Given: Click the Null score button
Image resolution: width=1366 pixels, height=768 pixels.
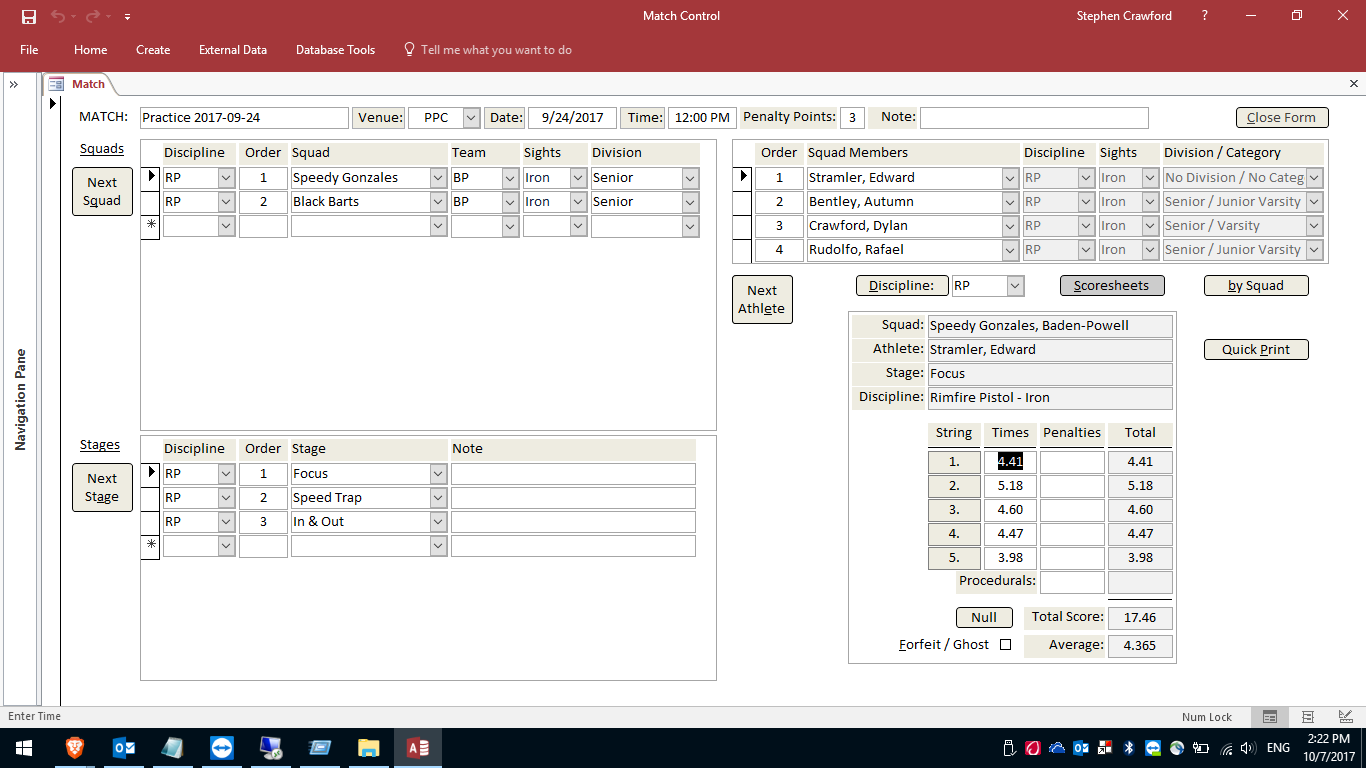Looking at the screenshot, I should click(983, 617).
